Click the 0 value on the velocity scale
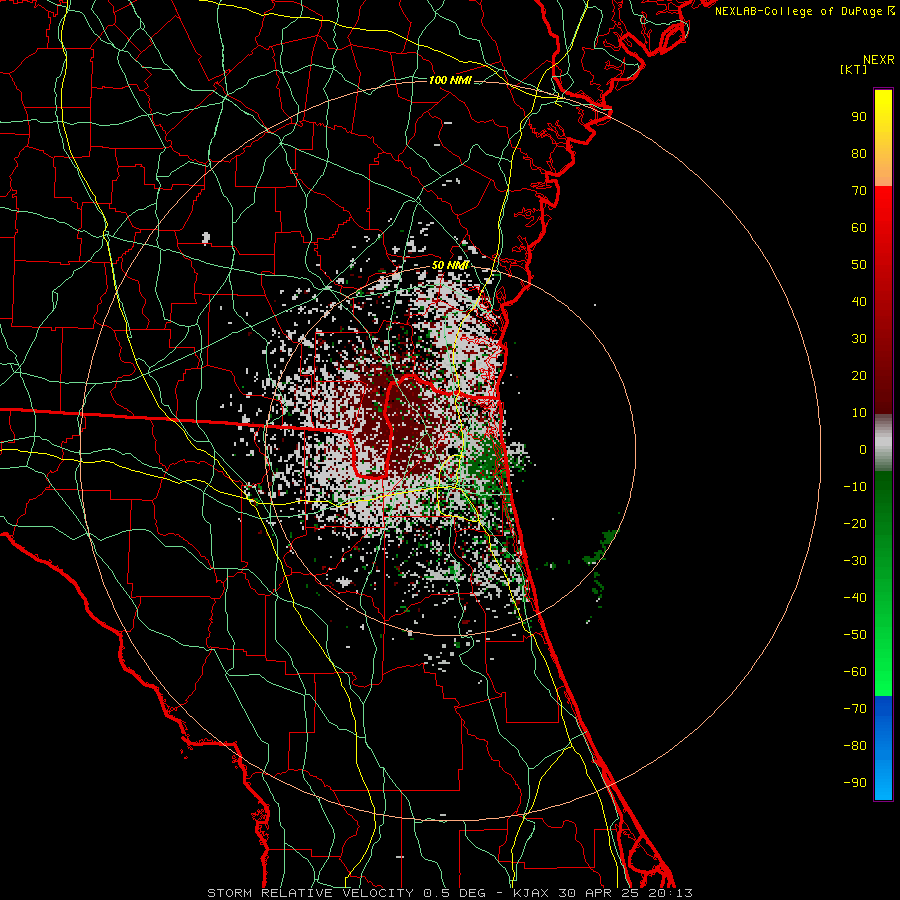The width and height of the screenshot is (900, 900). pyautogui.click(x=863, y=450)
